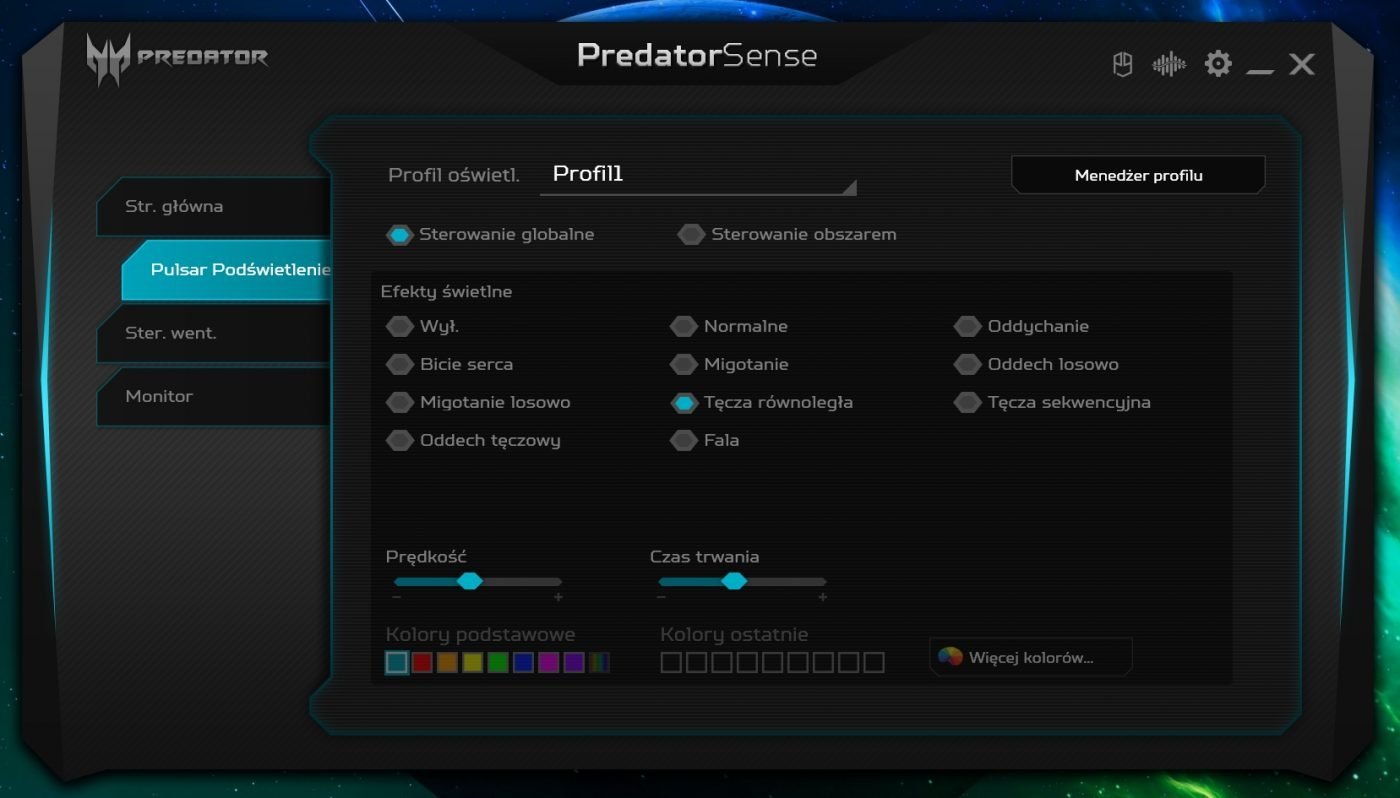Pick the yellow basic color swatch

[x=472, y=663]
